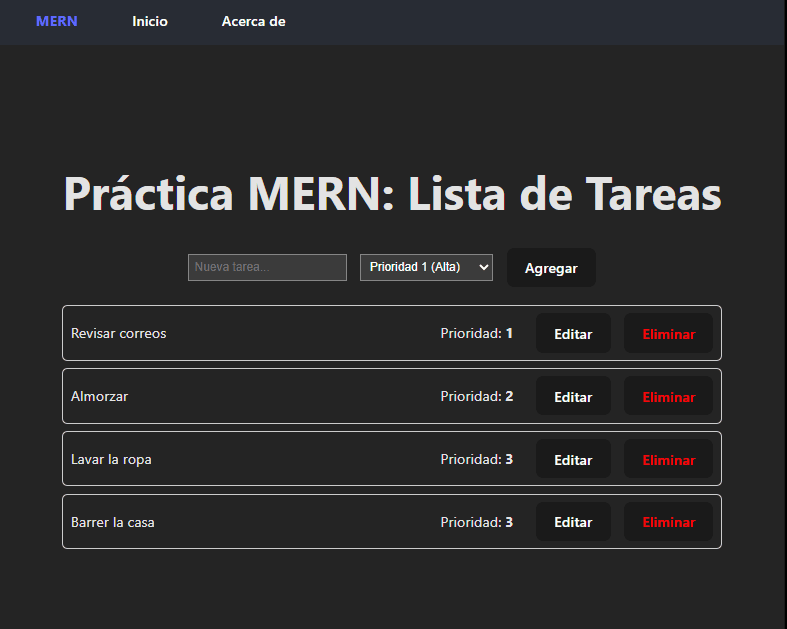Edit the Lavar la ropa task
This screenshot has width=787, height=629.
pyautogui.click(x=573, y=460)
